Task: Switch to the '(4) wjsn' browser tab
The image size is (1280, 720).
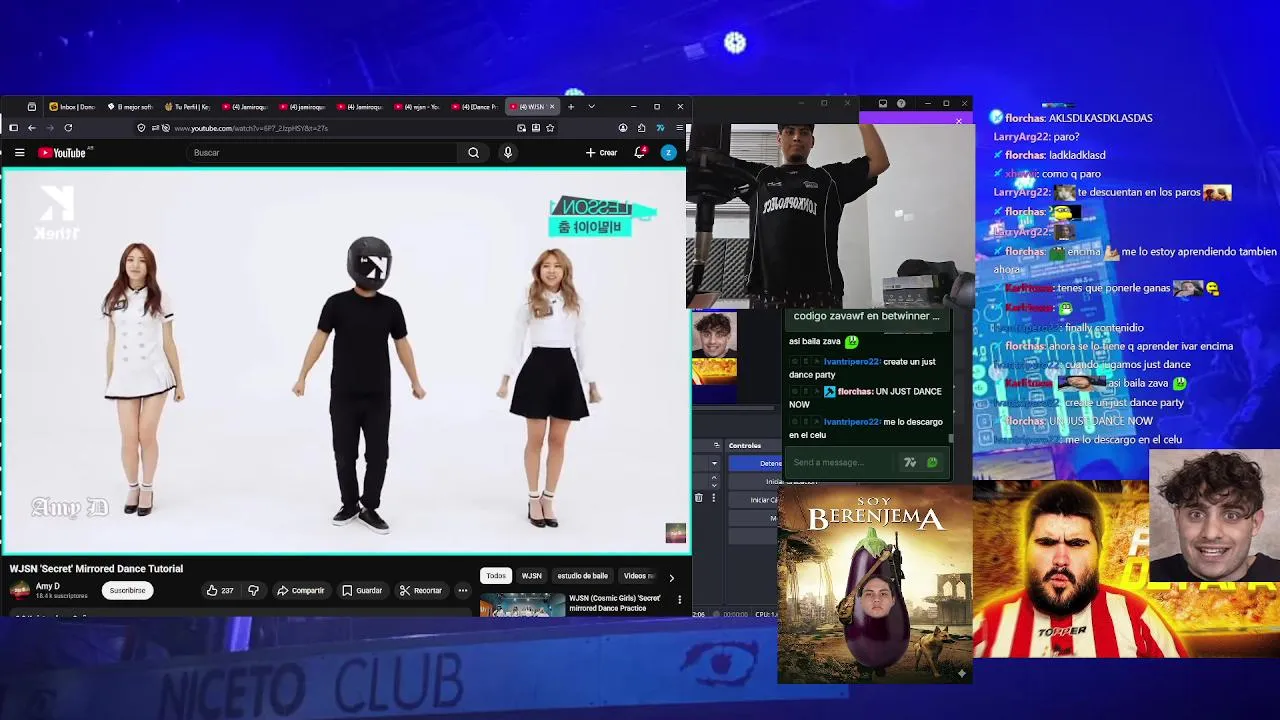Action: (417, 107)
